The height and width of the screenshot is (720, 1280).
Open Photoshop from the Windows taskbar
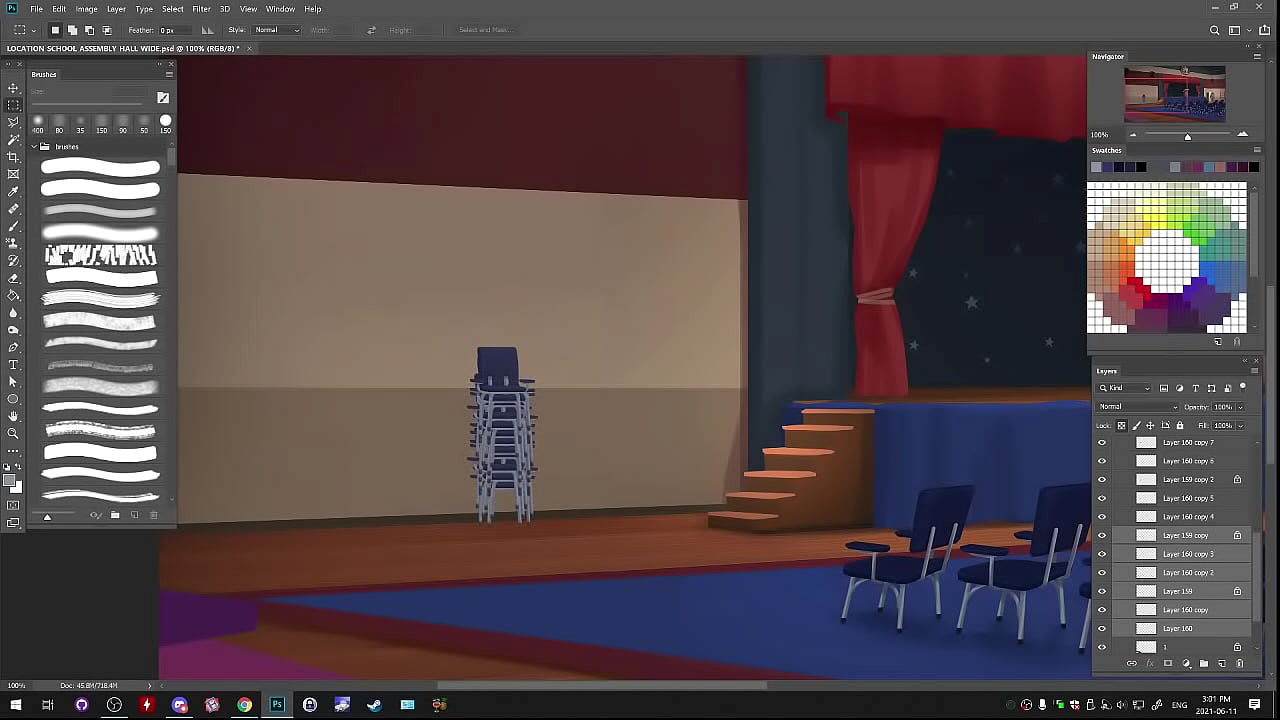[x=277, y=705]
